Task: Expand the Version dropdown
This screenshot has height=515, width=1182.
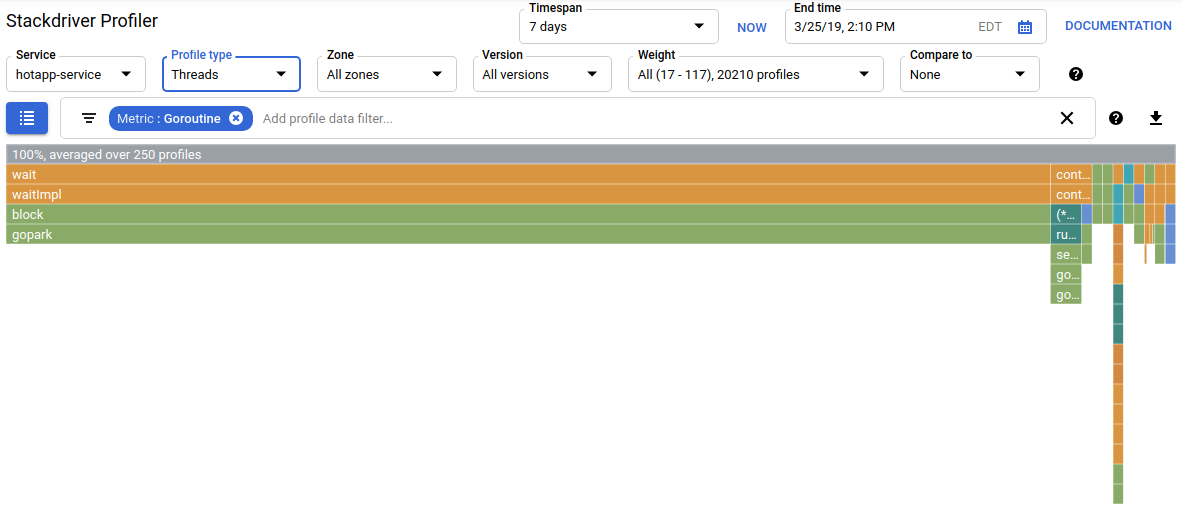Action: [x=542, y=74]
